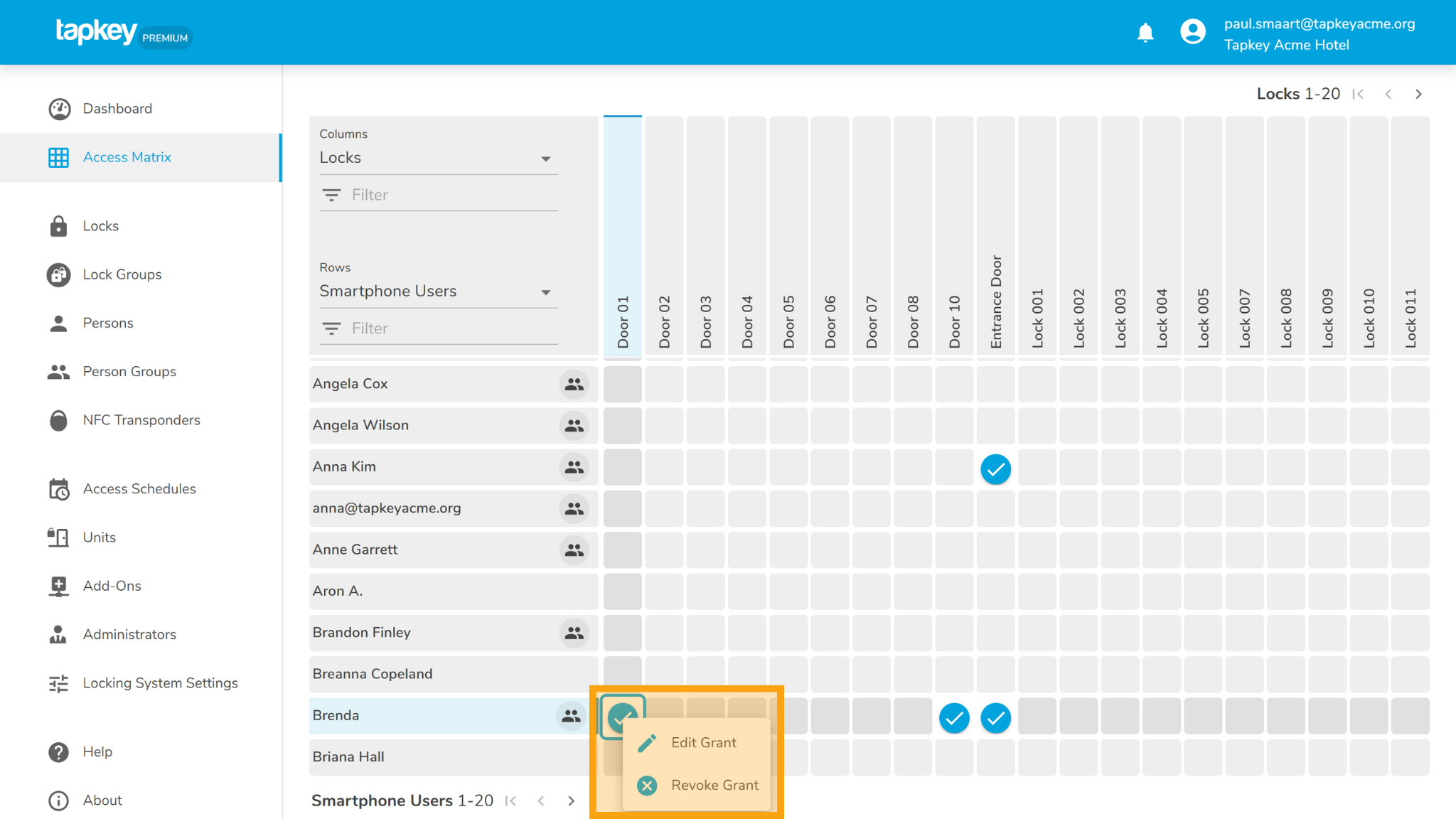Click Angela Wilson group icon
The height and width of the screenshot is (819, 1456).
tap(574, 425)
